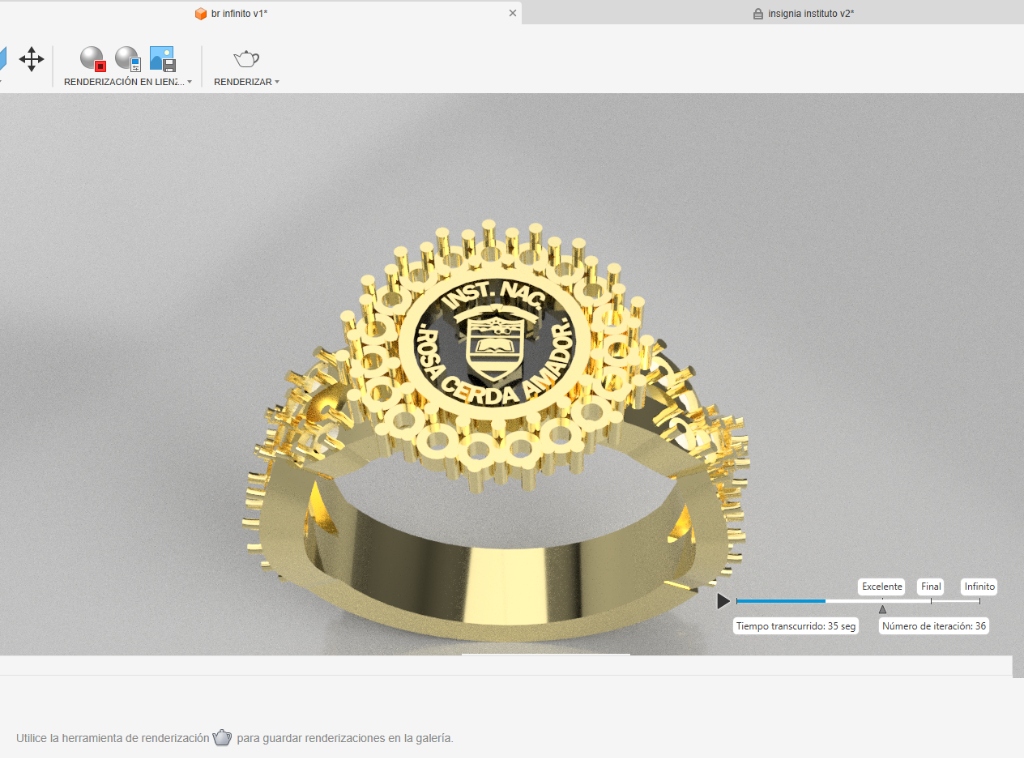Click the render quality slider triangle marker

point(882,609)
